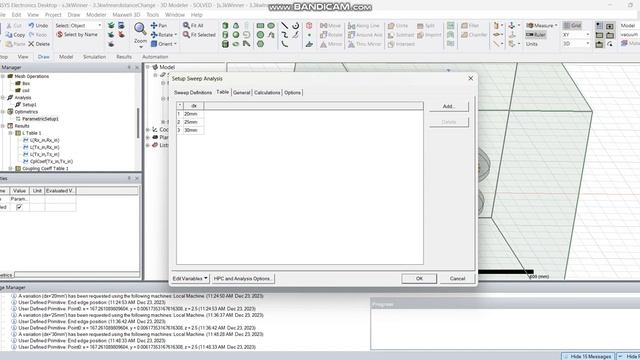Click HPC and Analysis Options button

click(243, 278)
